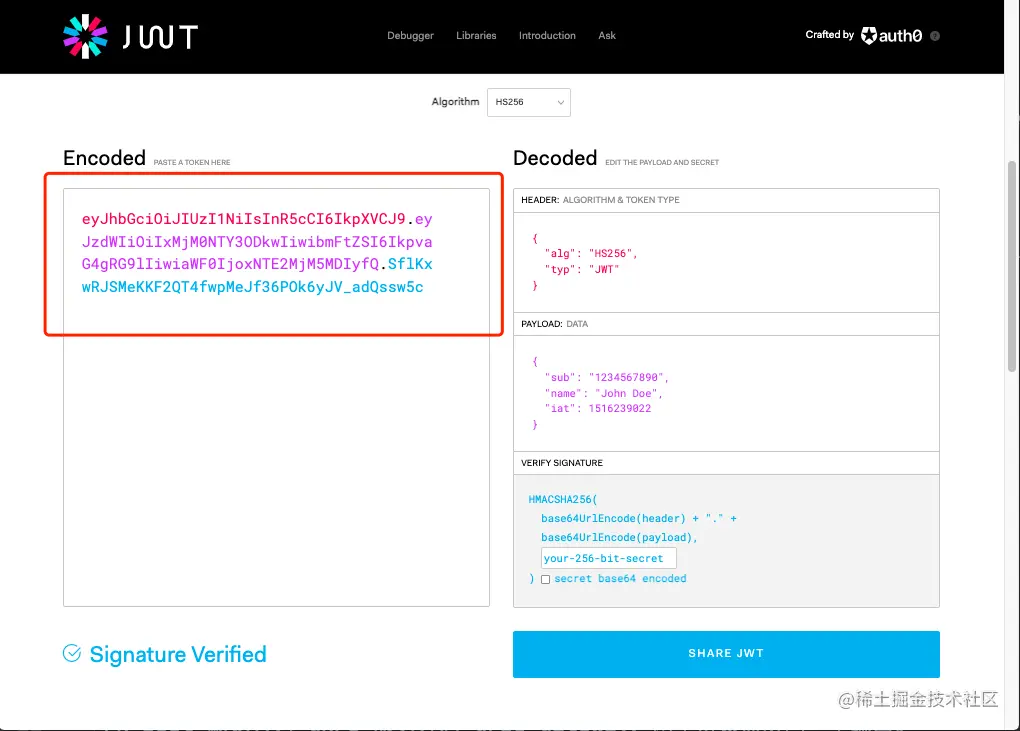Click the your-256-bit-secret input field
Screen dimensions: 1020x731
point(608,558)
